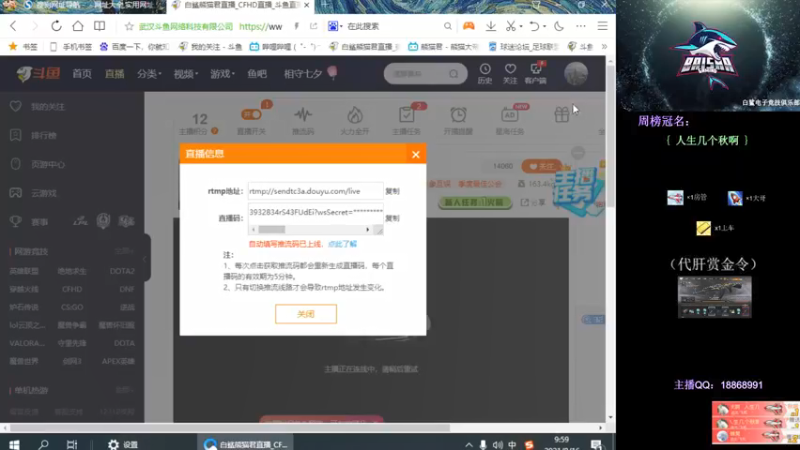Viewport: 800px width, 450px height.
Task: Click the gift box icon in streamer toolbar
Action: 562,115
